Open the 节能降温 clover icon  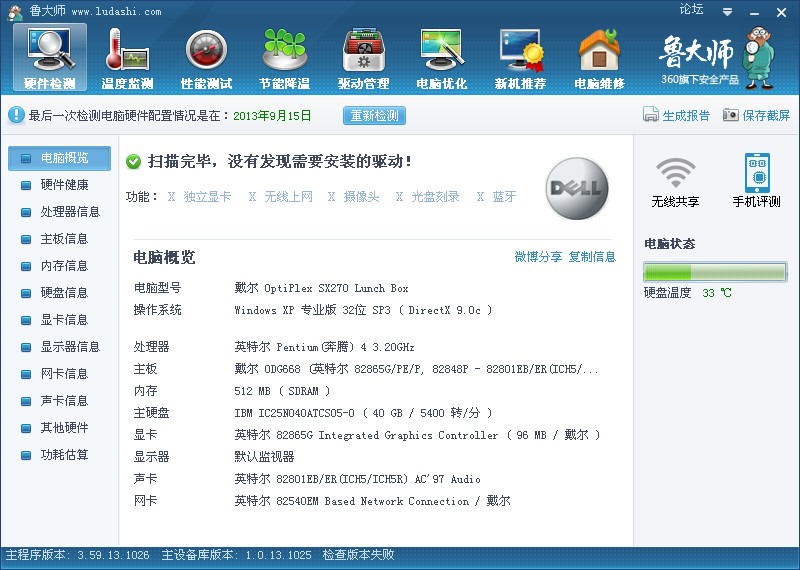(x=284, y=59)
